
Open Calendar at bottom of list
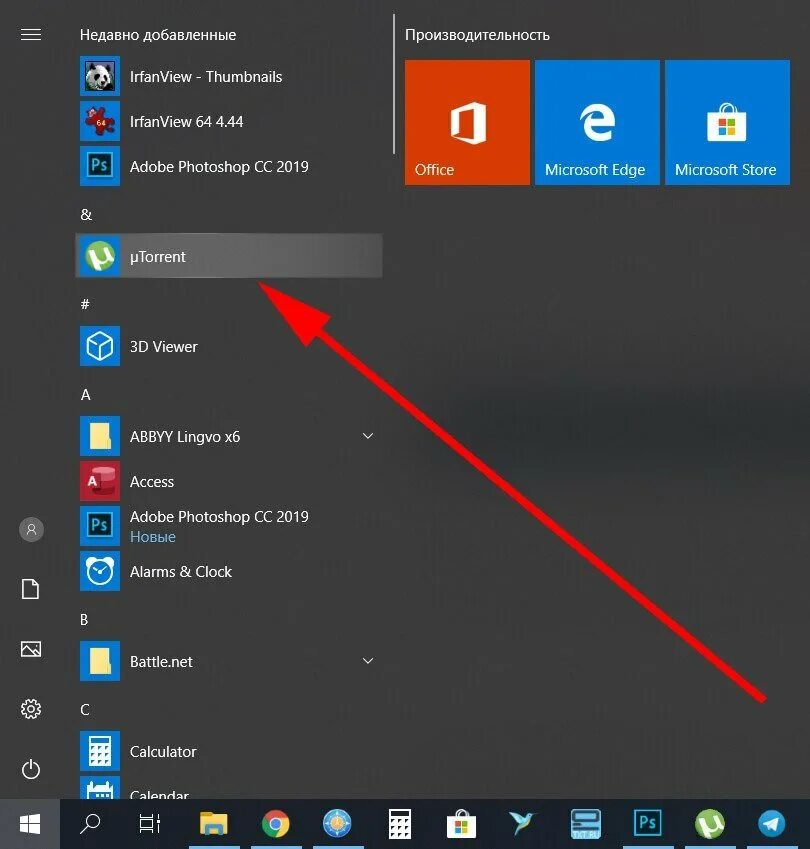click(229, 787)
